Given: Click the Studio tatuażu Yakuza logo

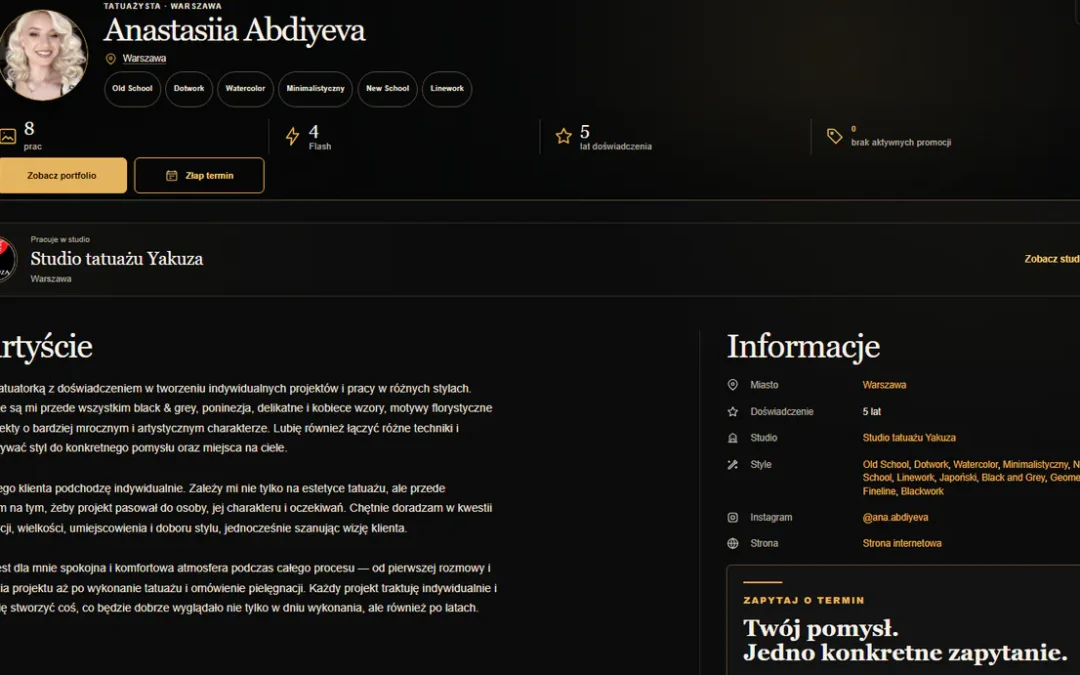Looking at the screenshot, I should tap(6, 259).
